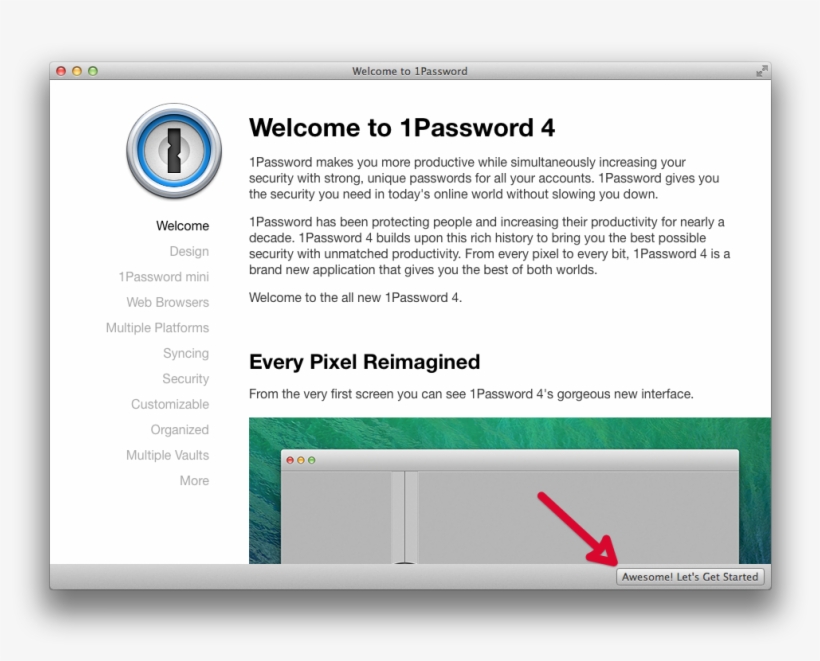
Task: Go to the 1Password mini section
Action: (x=164, y=277)
